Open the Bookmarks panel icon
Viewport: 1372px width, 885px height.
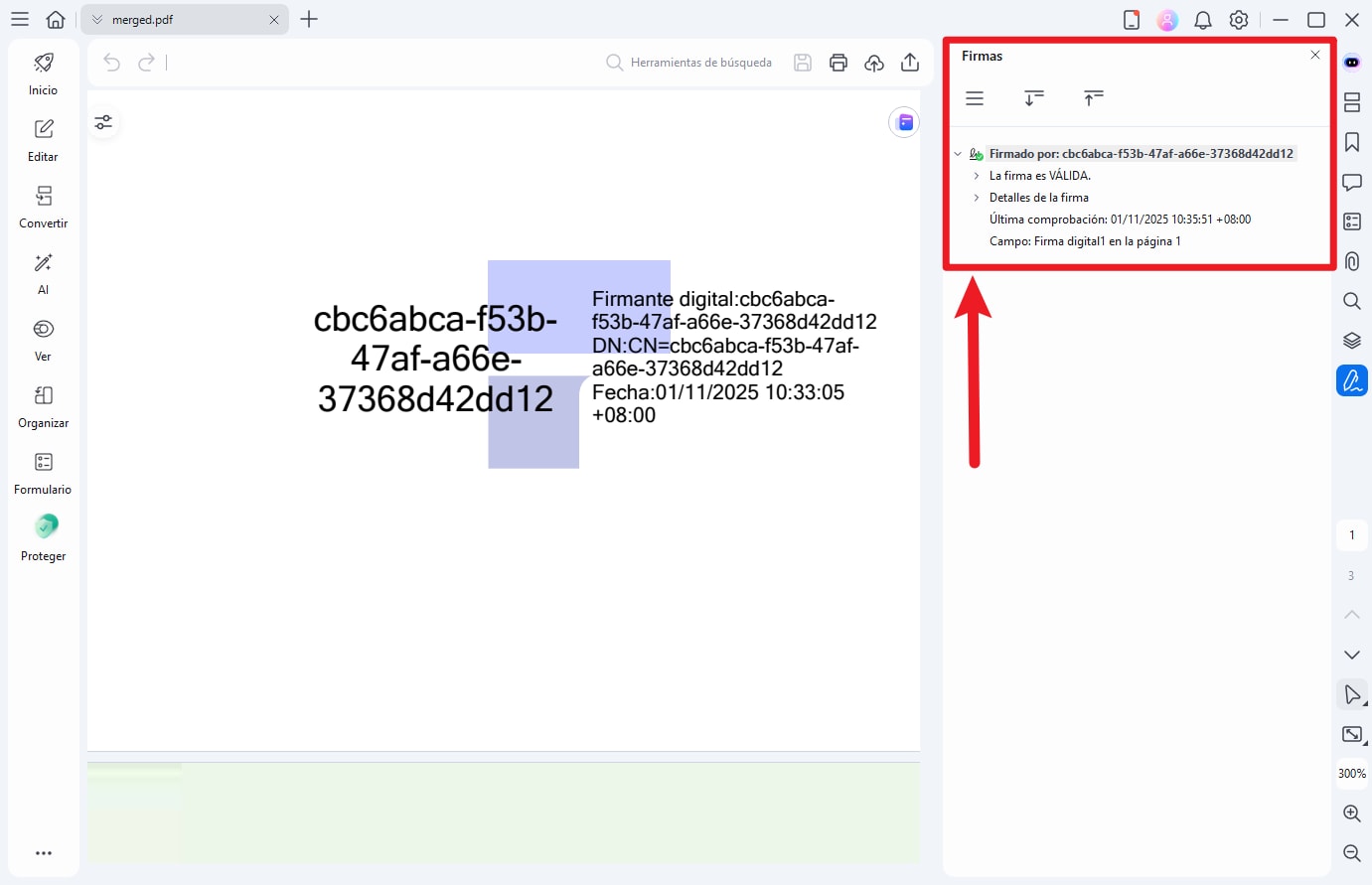pyautogui.click(x=1351, y=142)
